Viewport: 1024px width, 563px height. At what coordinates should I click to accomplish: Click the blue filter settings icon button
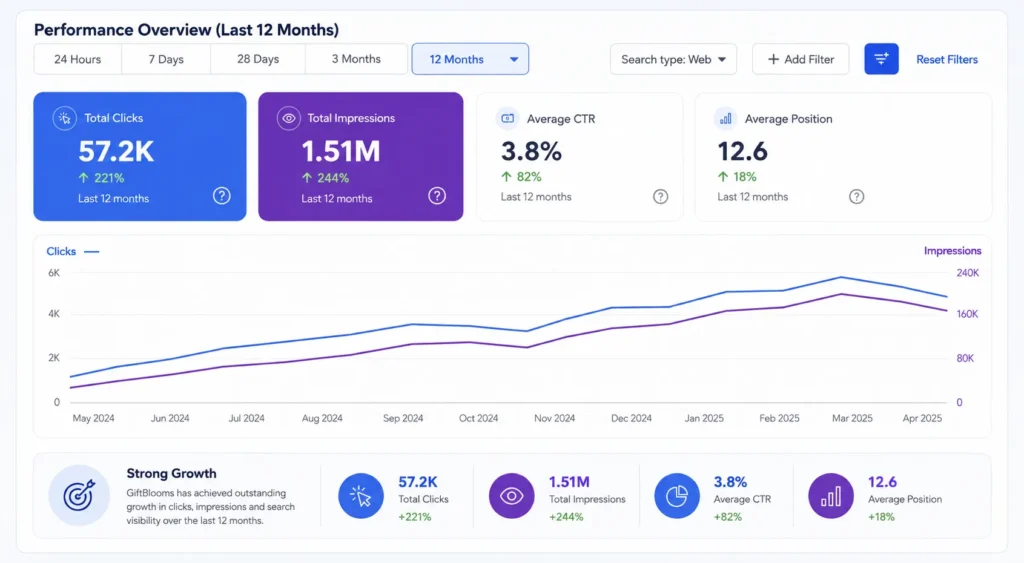point(881,59)
